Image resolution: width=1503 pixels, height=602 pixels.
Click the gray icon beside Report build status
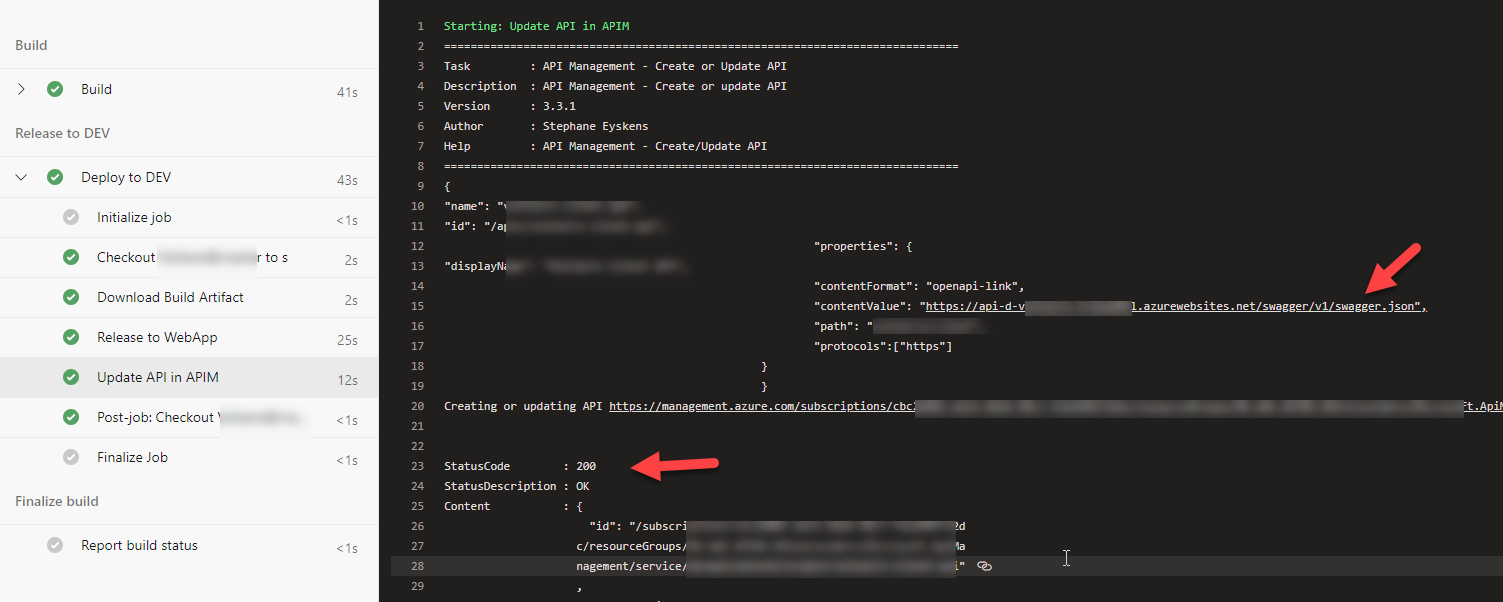[x=55, y=545]
